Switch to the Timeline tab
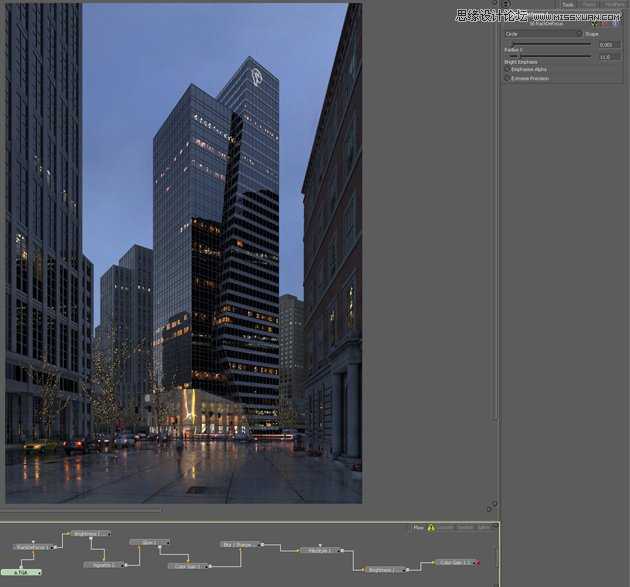Image resolution: width=630 pixels, height=587 pixels. pyautogui.click(x=465, y=528)
